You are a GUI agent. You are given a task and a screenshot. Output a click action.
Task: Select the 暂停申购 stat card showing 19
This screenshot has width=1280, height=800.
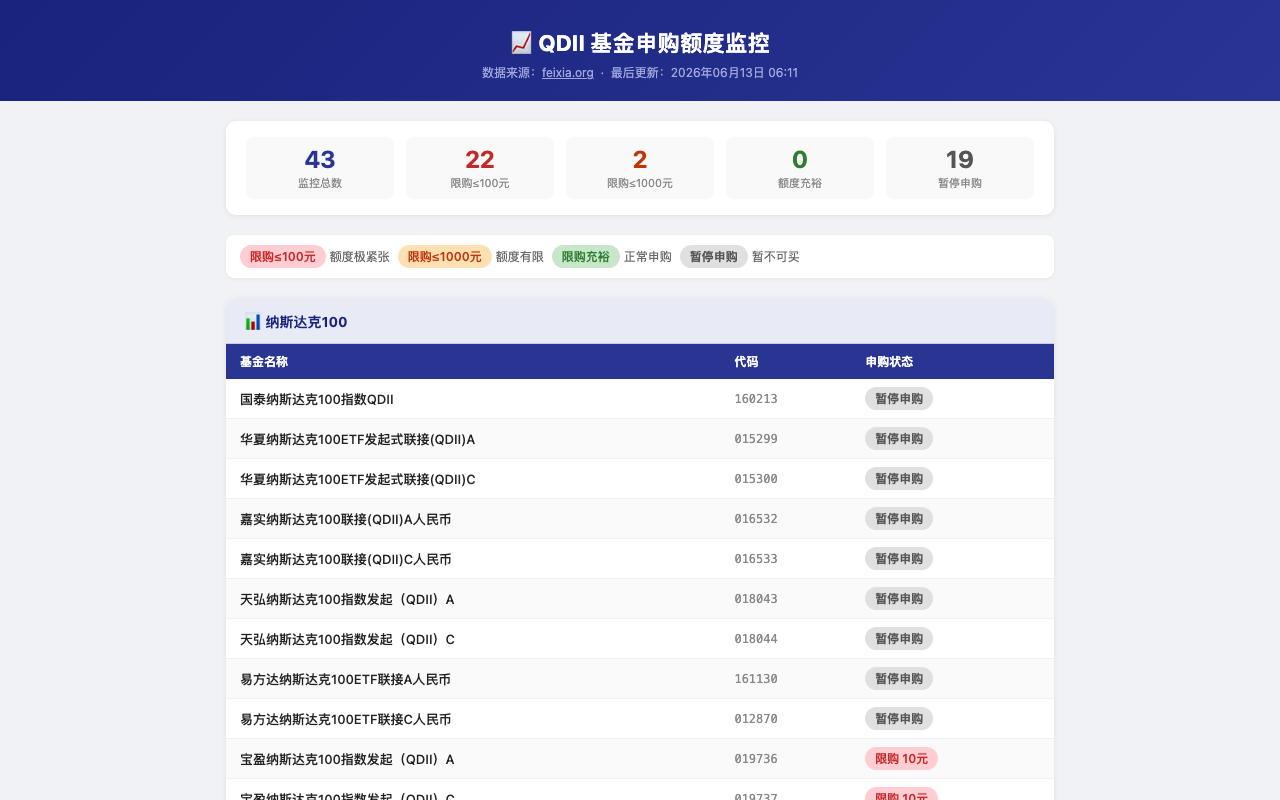pos(960,168)
